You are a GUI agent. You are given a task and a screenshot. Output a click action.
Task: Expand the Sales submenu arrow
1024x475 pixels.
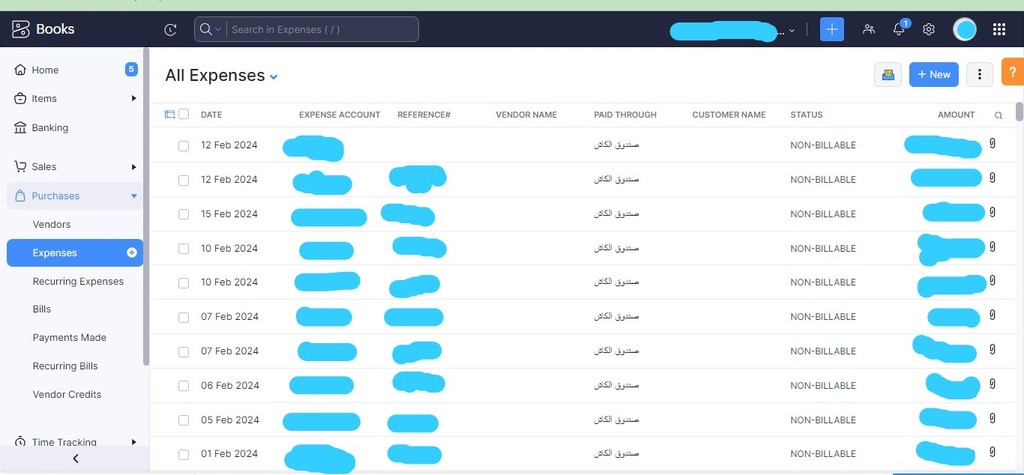133,167
